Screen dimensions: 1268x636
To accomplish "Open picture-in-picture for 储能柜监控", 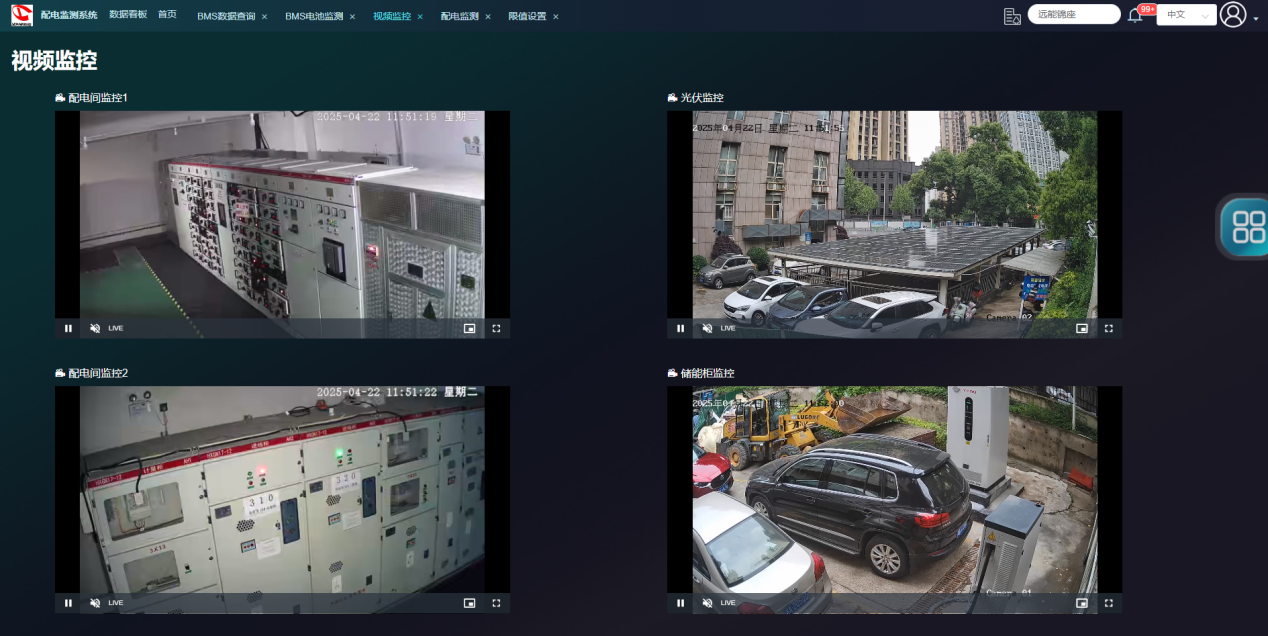I will [1081, 603].
